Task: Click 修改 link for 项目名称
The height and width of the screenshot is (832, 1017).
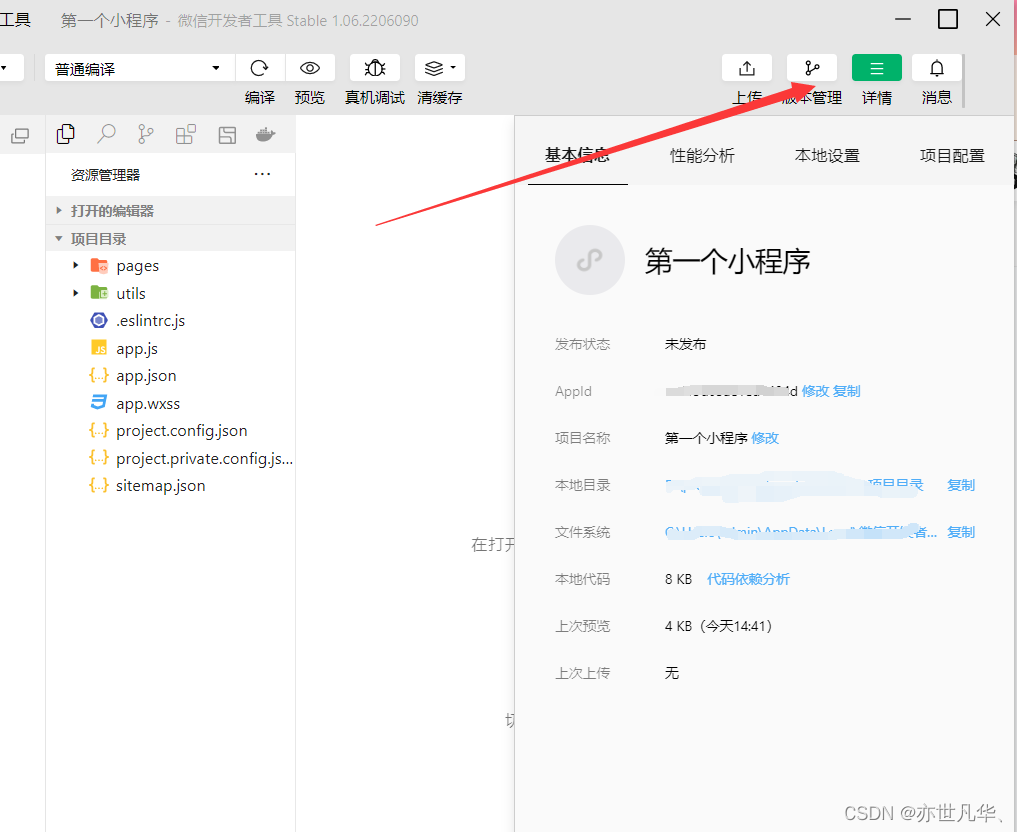Action: [x=765, y=438]
